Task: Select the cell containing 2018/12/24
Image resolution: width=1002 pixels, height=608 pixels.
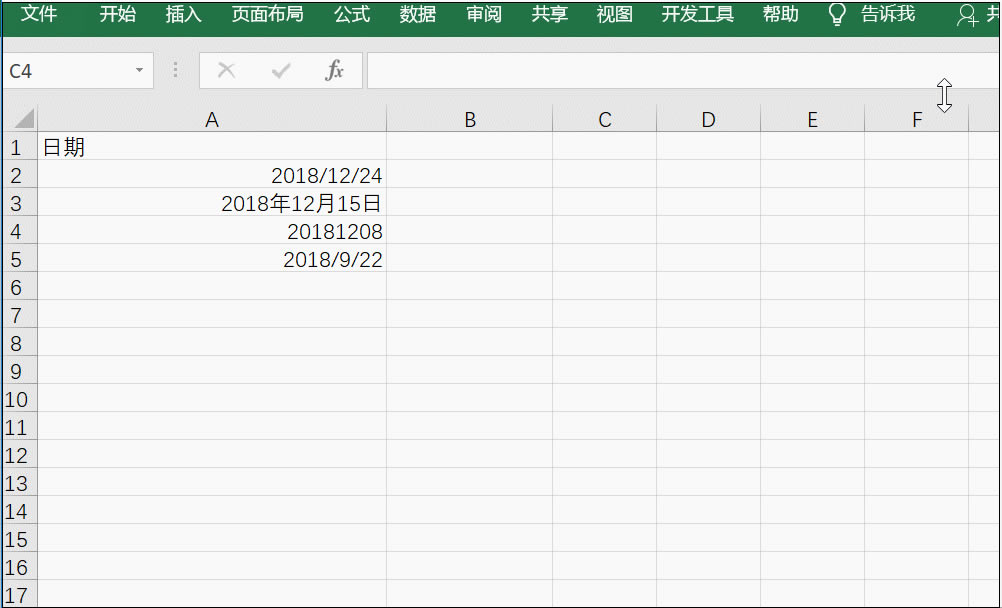Action: point(212,175)
